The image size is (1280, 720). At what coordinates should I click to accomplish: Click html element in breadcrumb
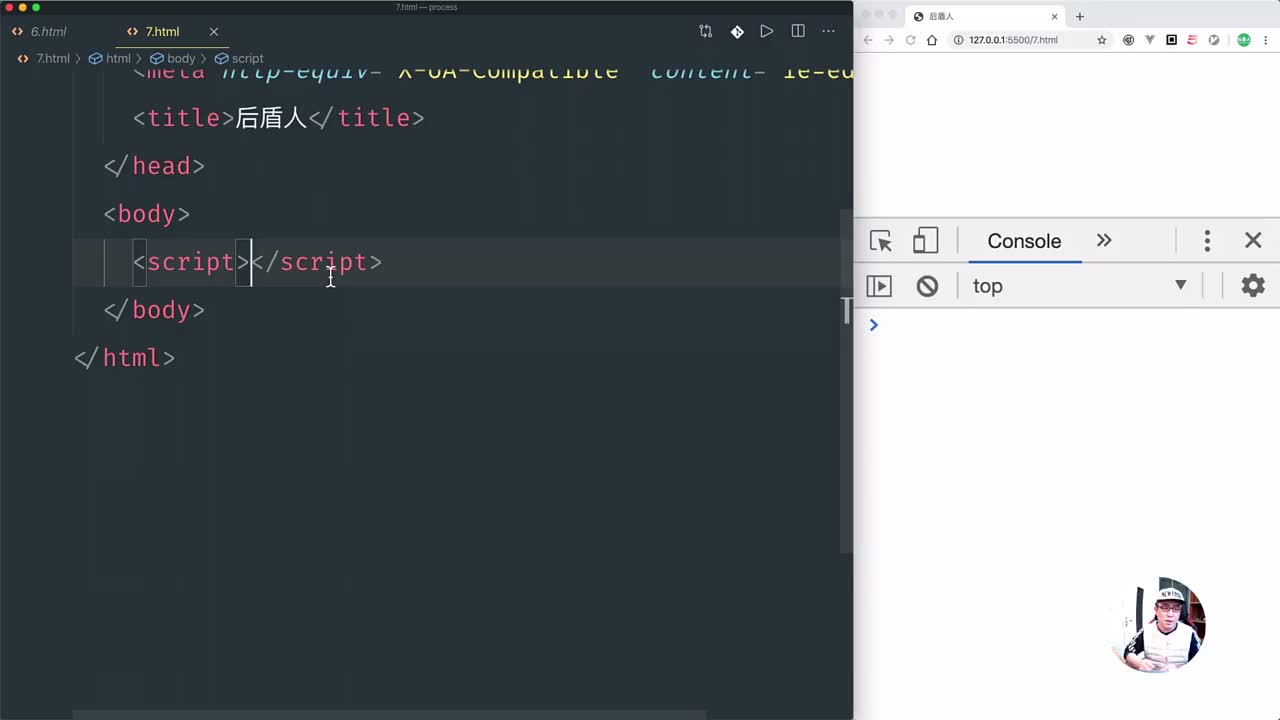(x=110, y=59)
